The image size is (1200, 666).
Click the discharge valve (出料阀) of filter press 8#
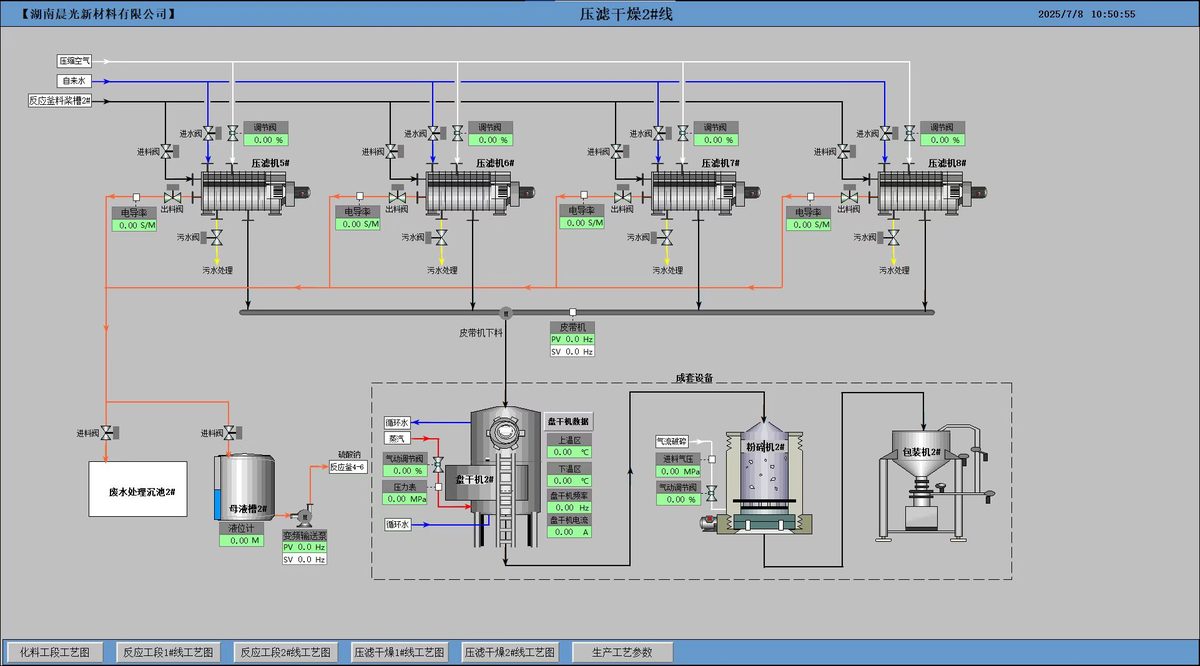pyautogui.click(x=849, y=196)
